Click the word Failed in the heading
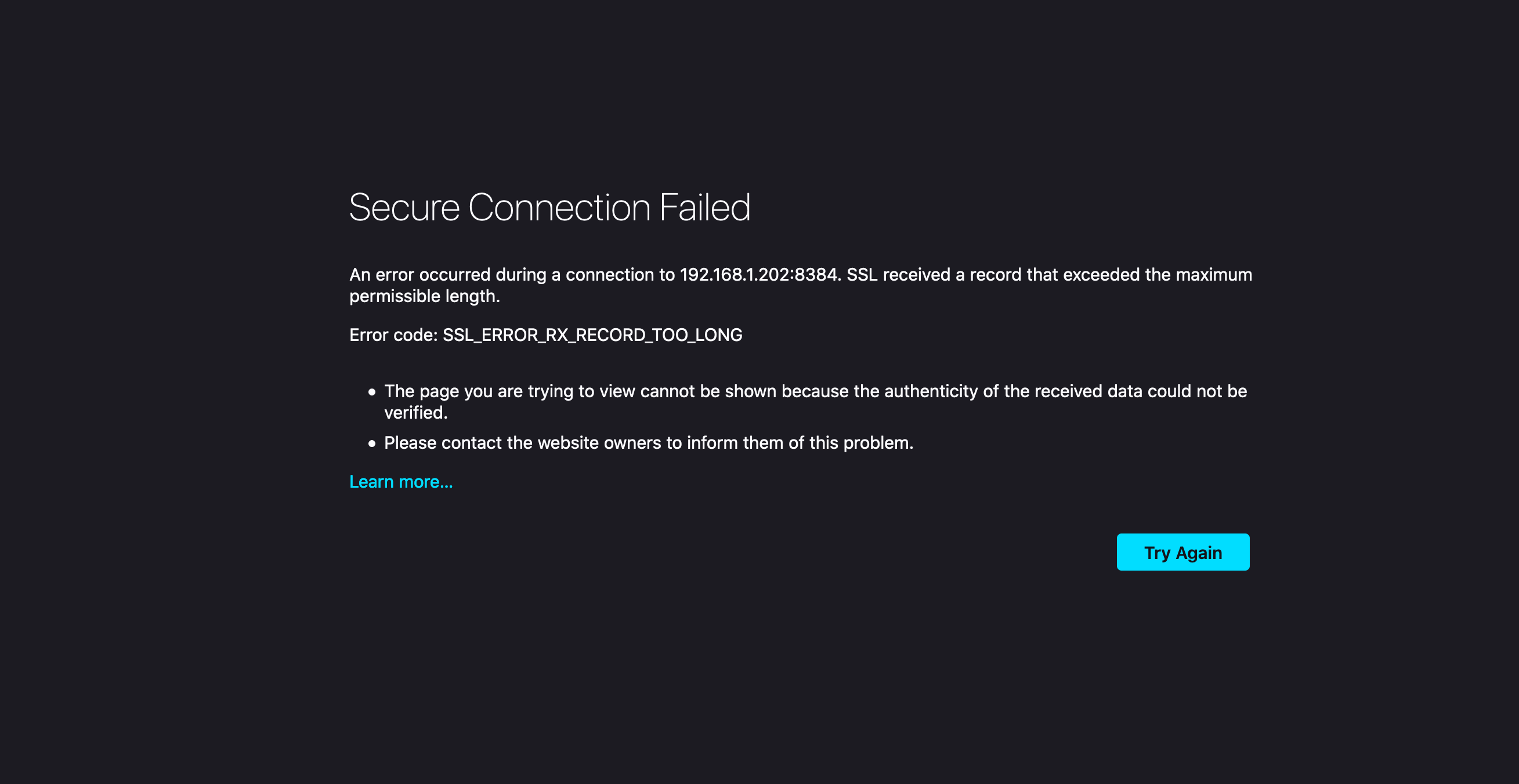 tap(704, 208)
